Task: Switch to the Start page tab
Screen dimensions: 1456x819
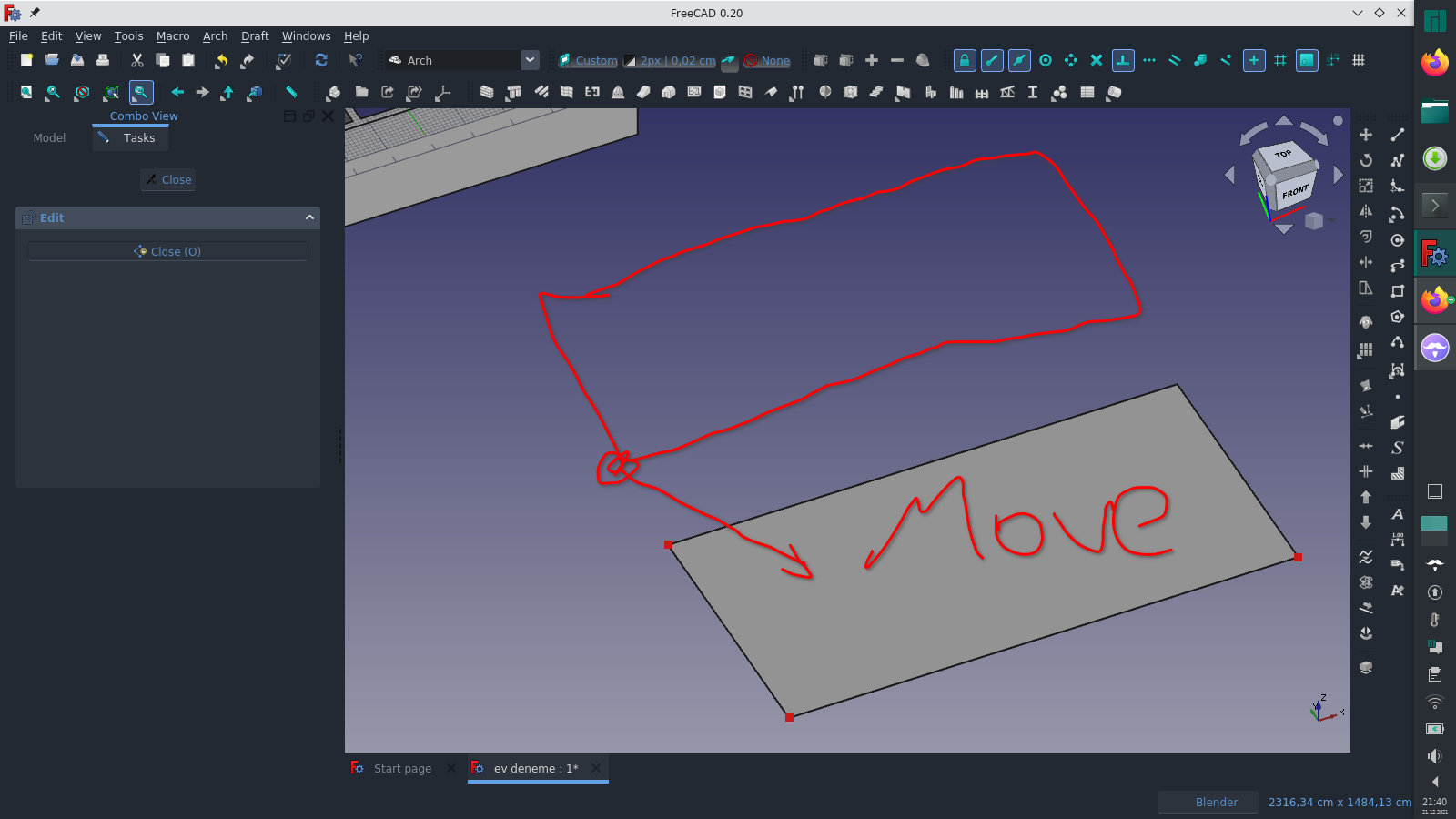Action: click(x=401, y=768)
